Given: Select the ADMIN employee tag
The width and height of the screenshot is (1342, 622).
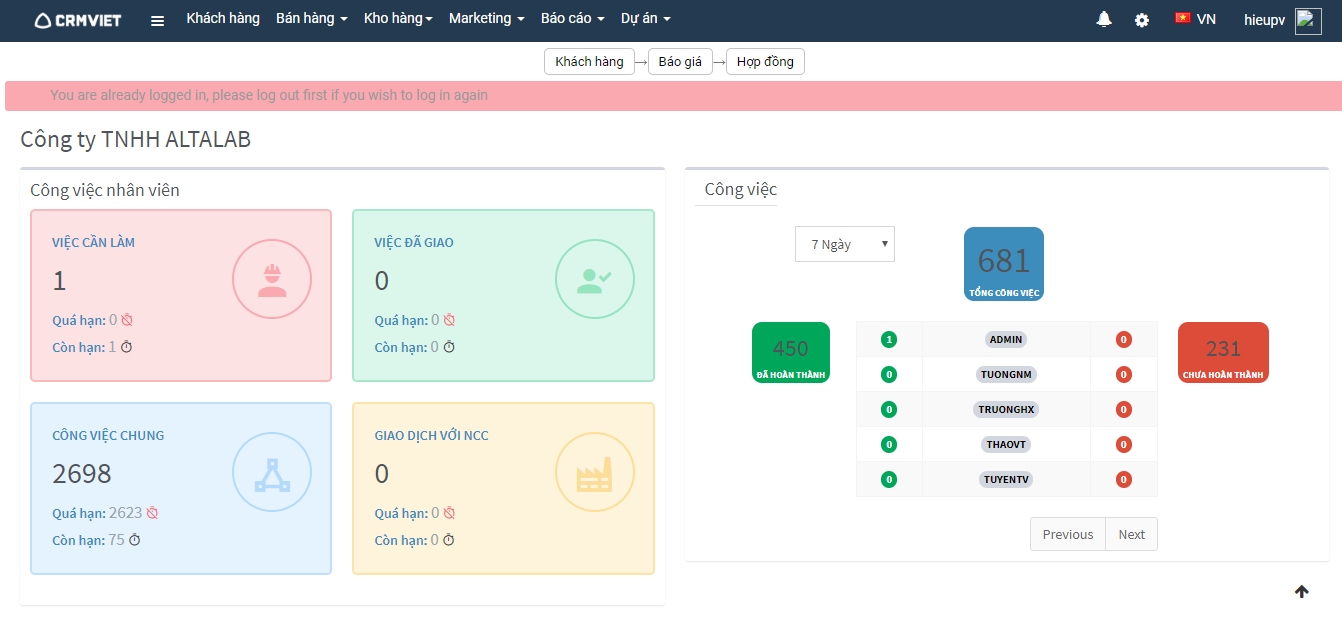Looking at the screenshot, I should tap(1006, 339).
